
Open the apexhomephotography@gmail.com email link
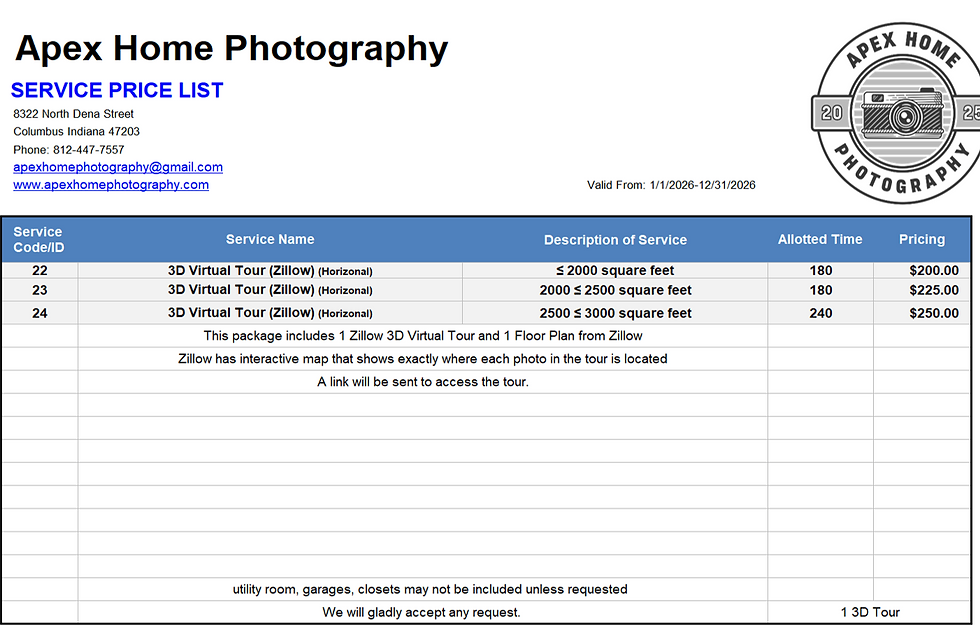click(x=118, y=167)
